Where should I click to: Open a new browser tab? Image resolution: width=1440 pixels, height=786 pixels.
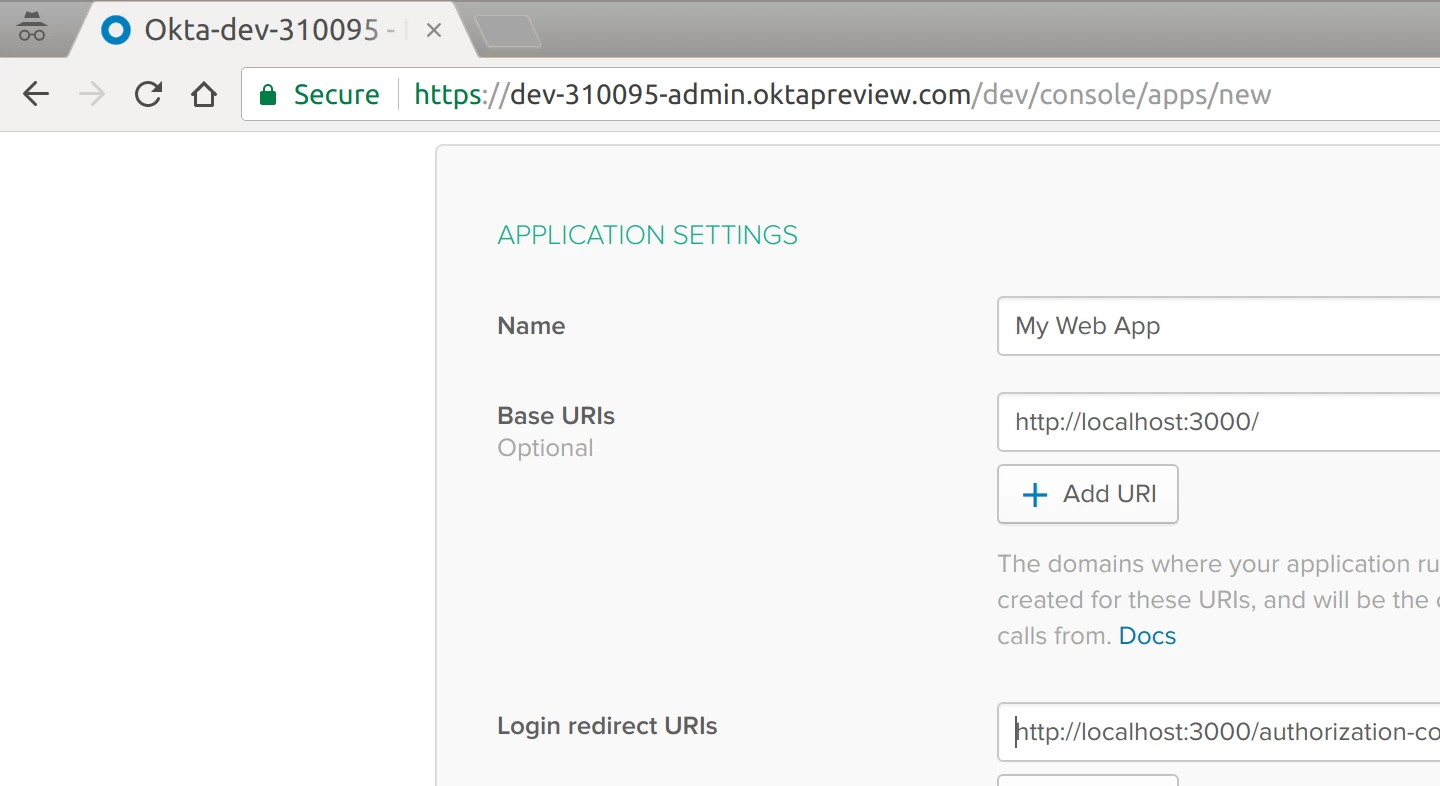coord(508,31)
